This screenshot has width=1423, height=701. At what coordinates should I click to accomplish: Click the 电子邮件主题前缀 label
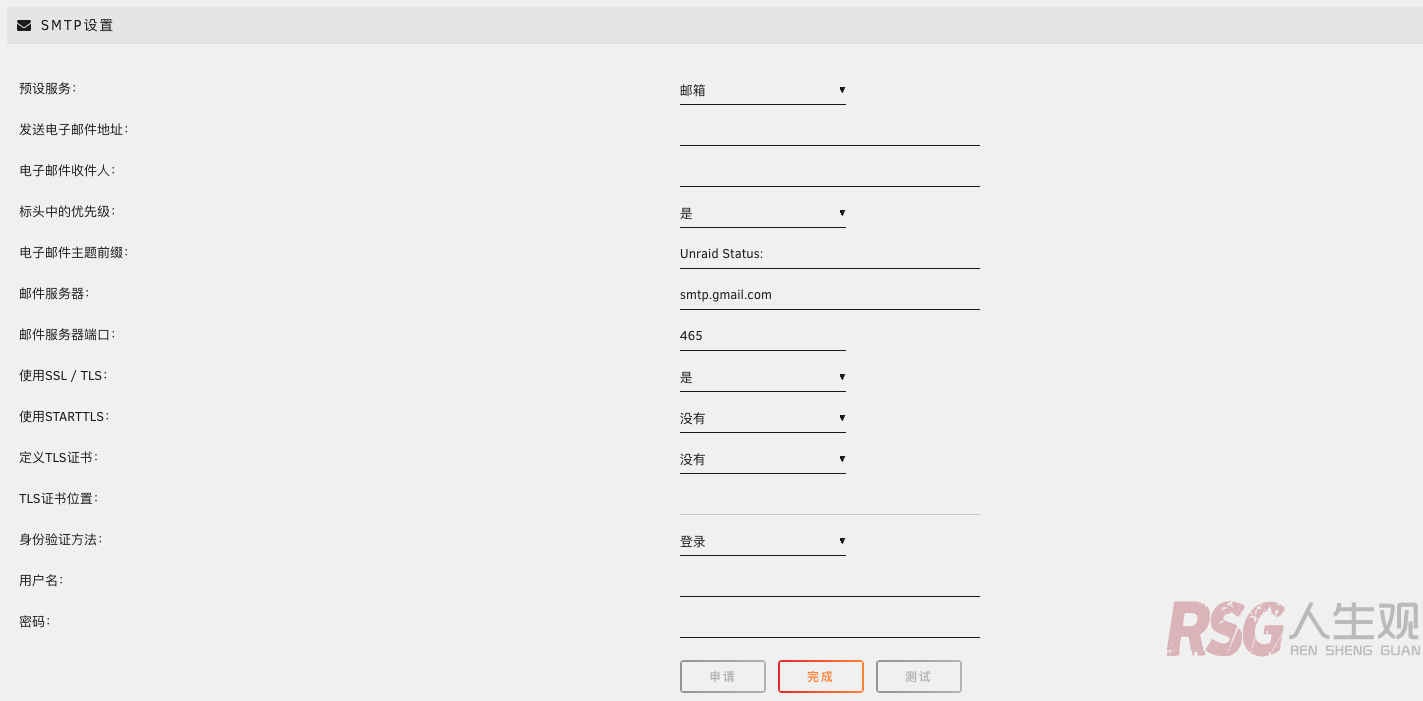tap(73, 252)
